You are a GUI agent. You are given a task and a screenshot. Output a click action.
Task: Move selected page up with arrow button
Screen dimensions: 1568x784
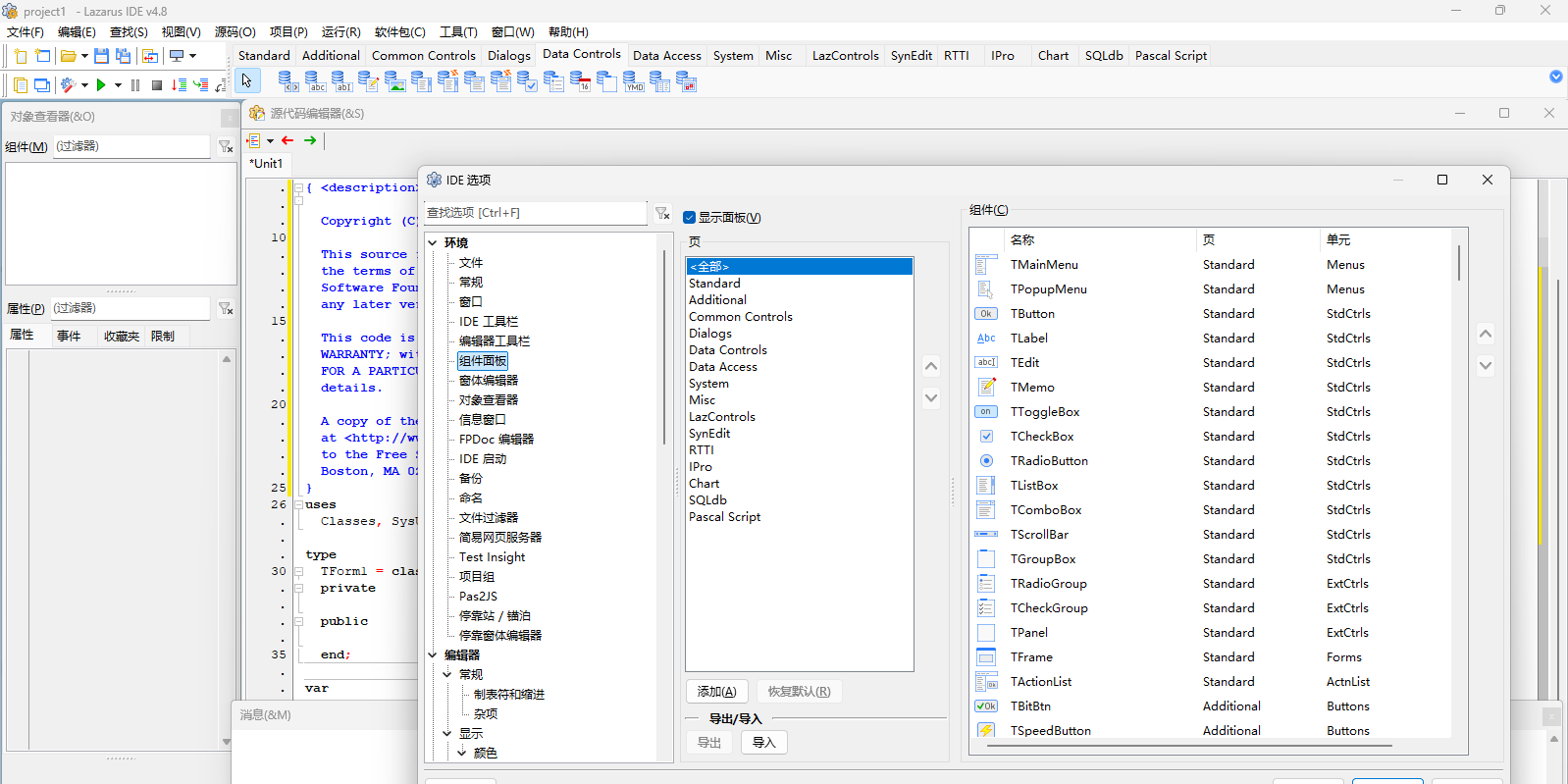(931, 367)
